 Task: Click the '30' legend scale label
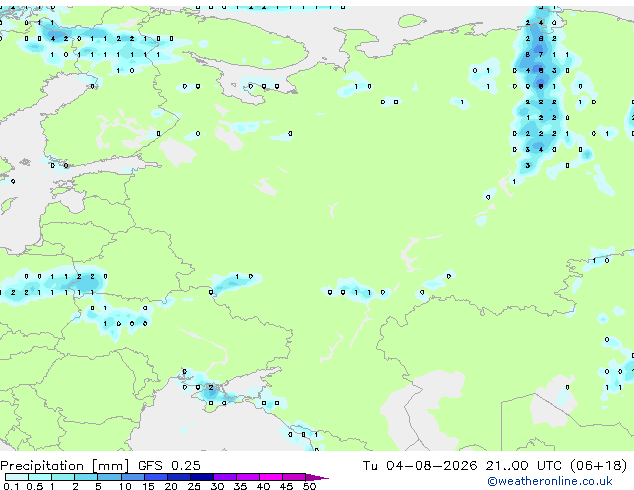pos(217,486)
